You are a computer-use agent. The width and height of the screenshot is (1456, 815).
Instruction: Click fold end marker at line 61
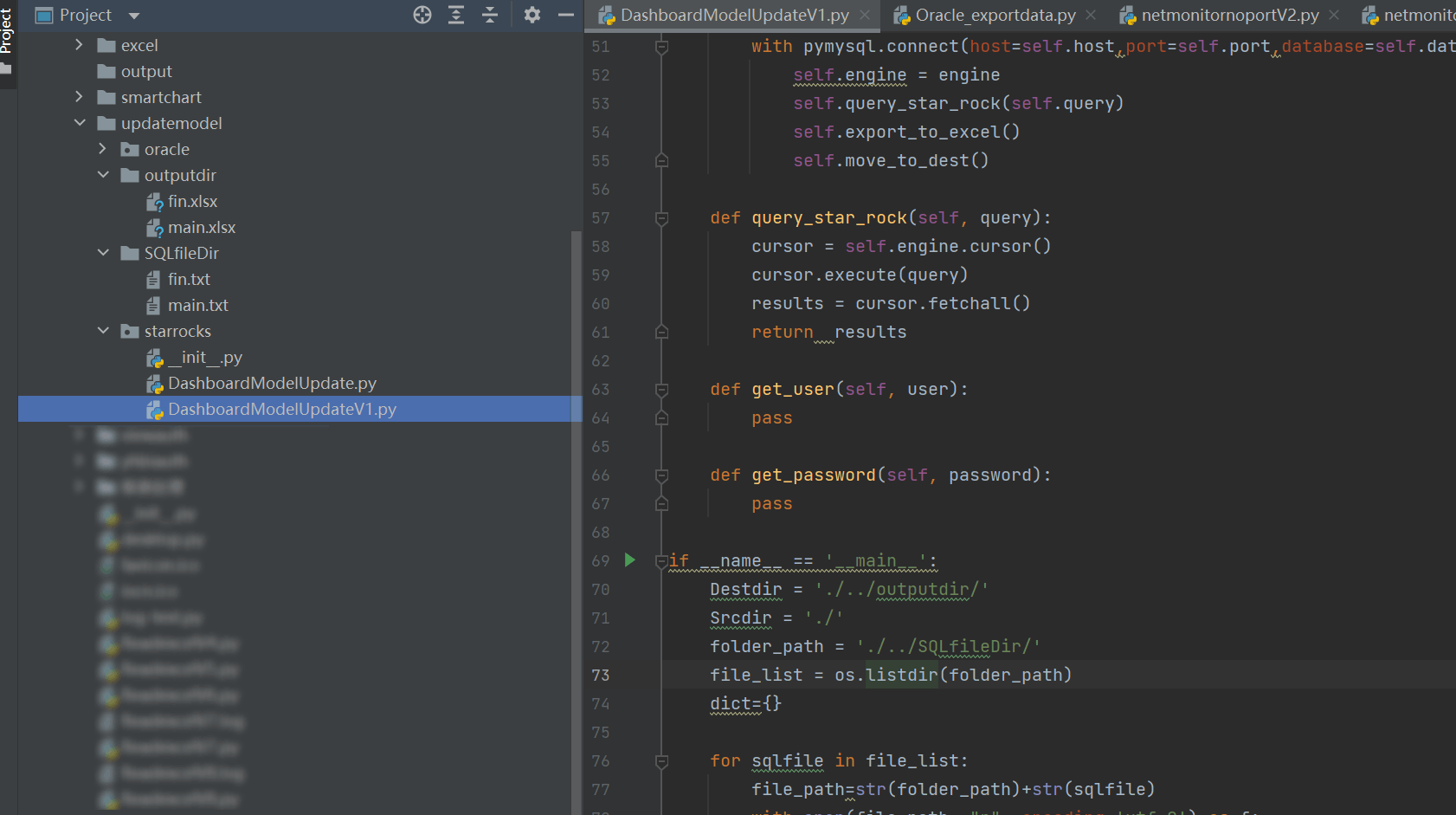pyautogui.click(x=661, y=332)
